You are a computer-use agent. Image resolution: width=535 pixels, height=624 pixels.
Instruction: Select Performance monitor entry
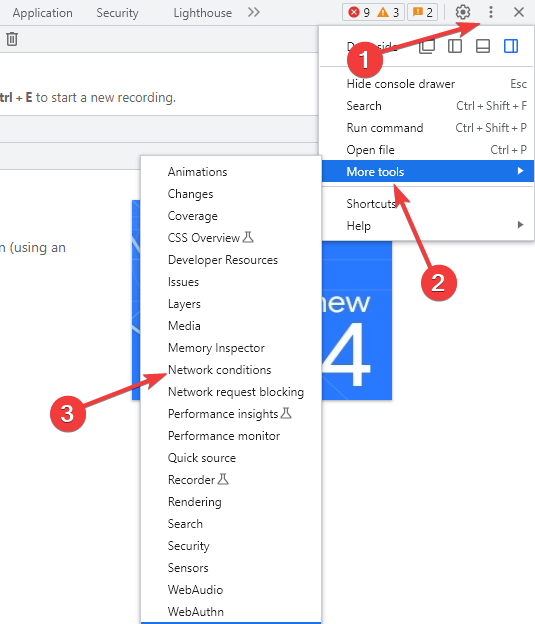click(x=224, y=436)
